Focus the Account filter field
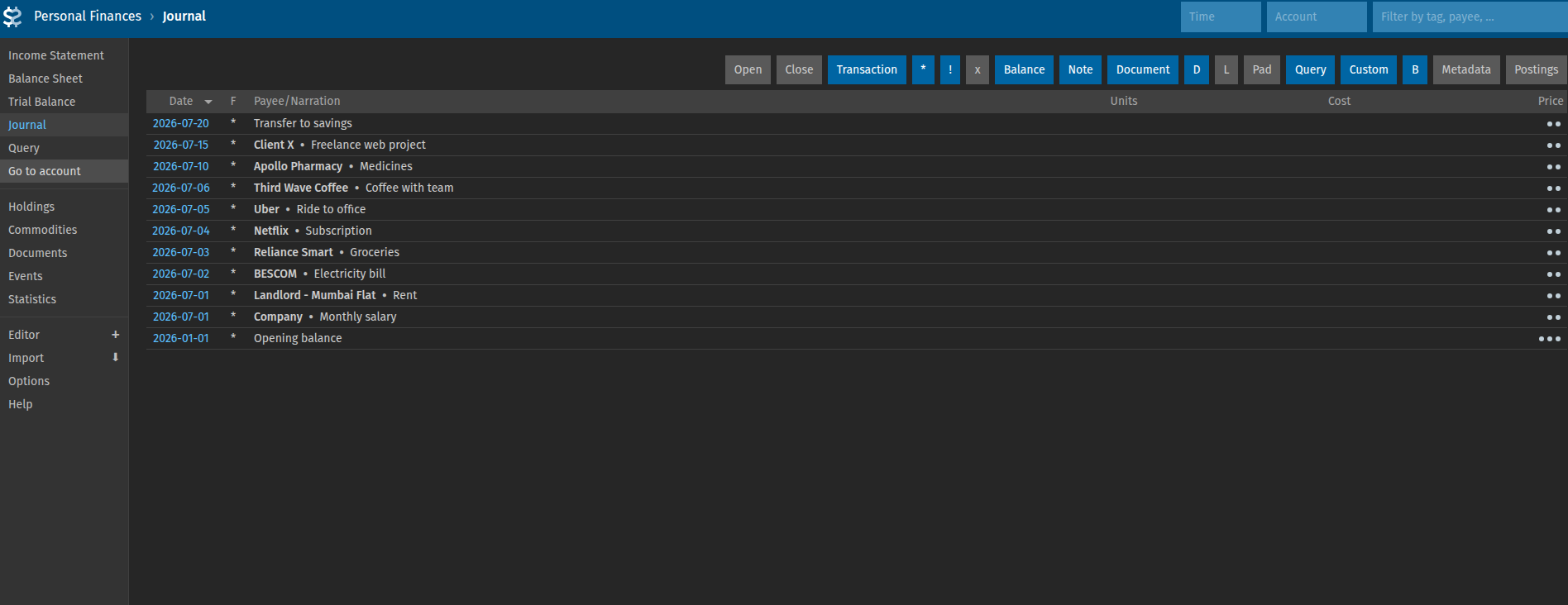Viewport: 1568px width, 605px height. pos(1317,17)
